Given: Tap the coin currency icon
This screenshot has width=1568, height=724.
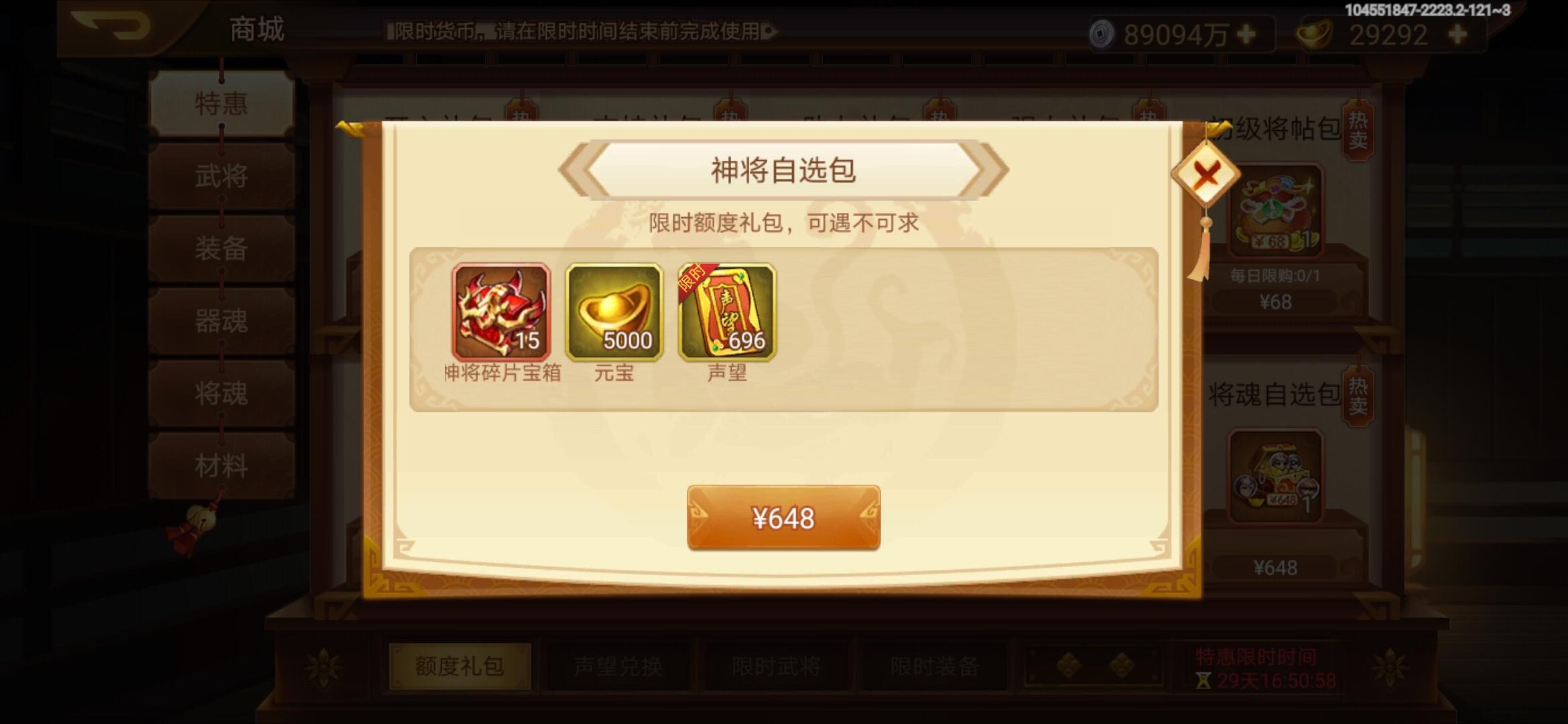Looking at the screenshot, I should point(1101,34).
